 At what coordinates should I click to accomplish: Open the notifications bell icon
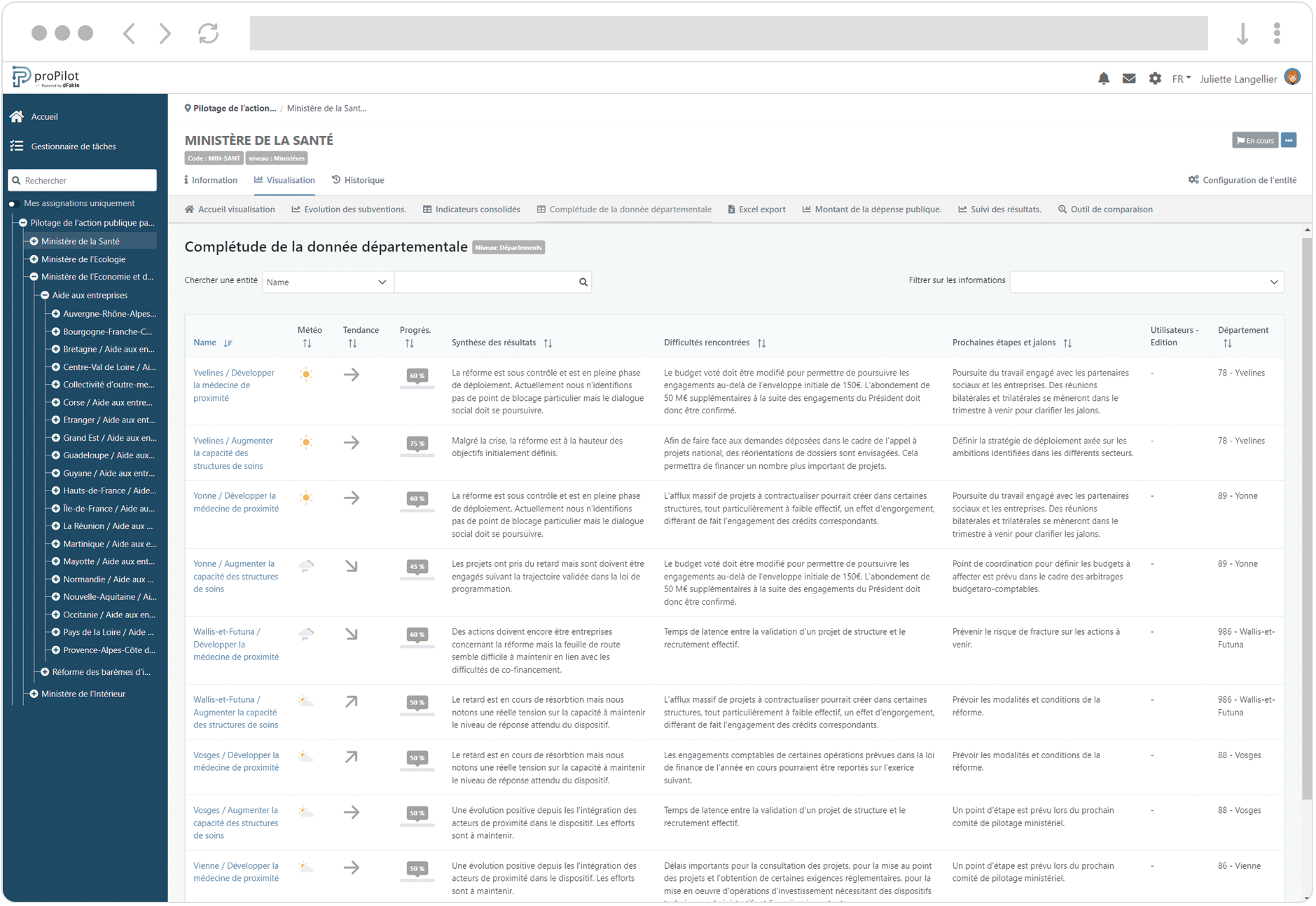point(1104,78)
